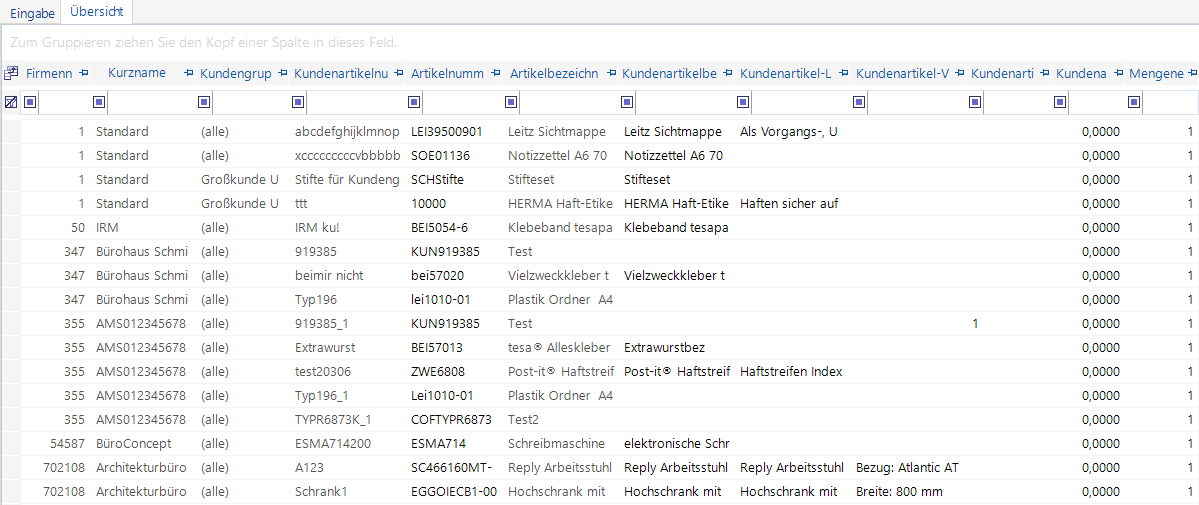The image size is (1199, 505).
Task: Open the column chooser icon left of Firmenn
Action: coord(11,73)
